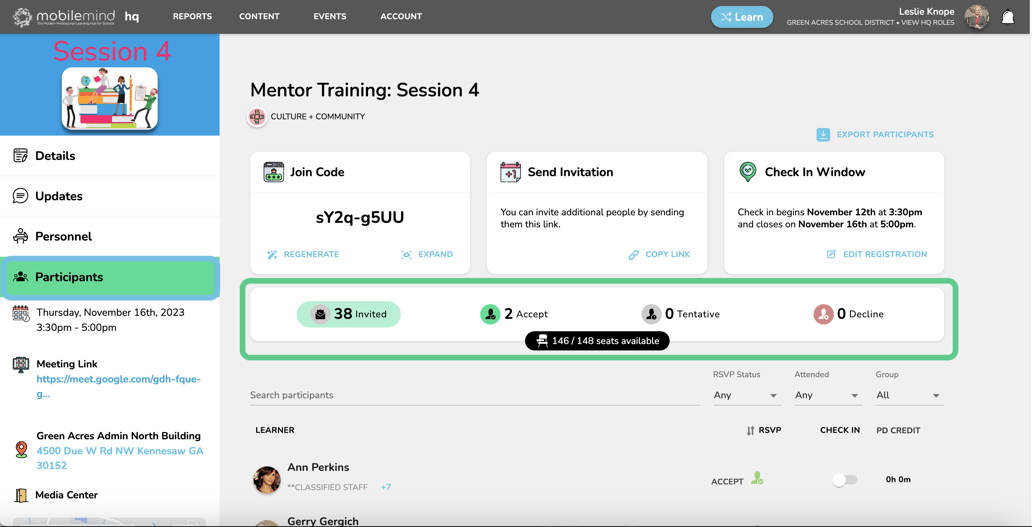Click the Edit Registration pencil icon

[x=831, y=254]
